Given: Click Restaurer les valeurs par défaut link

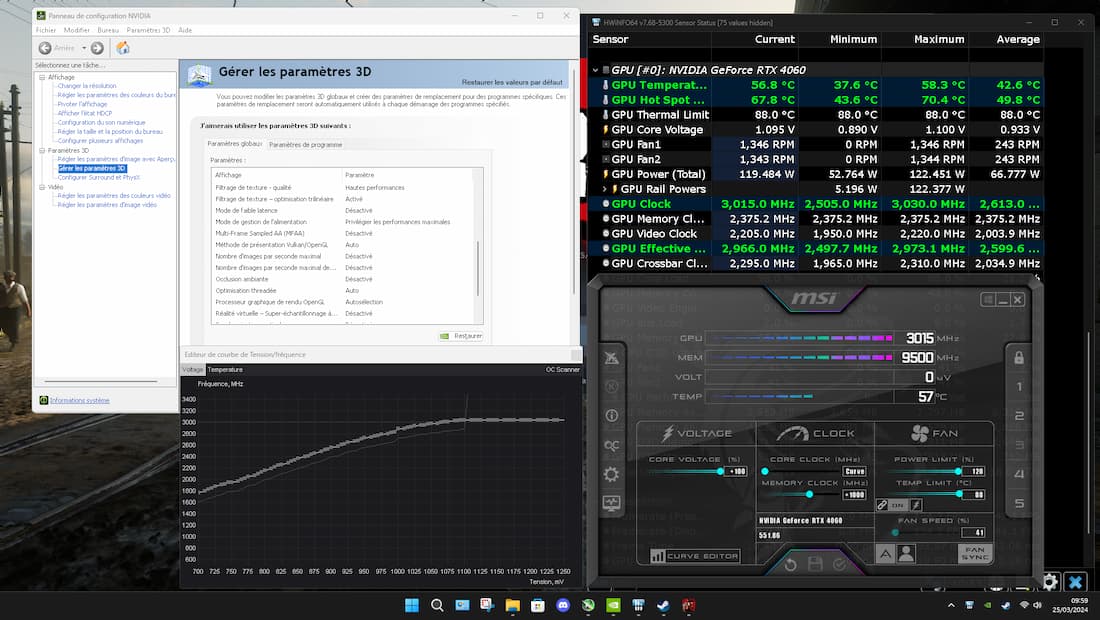Looking at the screenshot, I should tap(512, 82).
